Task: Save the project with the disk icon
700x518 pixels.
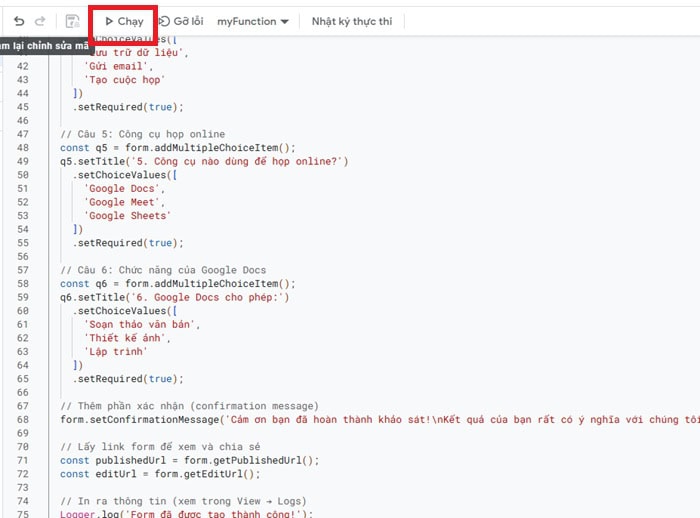Action: 72,21
